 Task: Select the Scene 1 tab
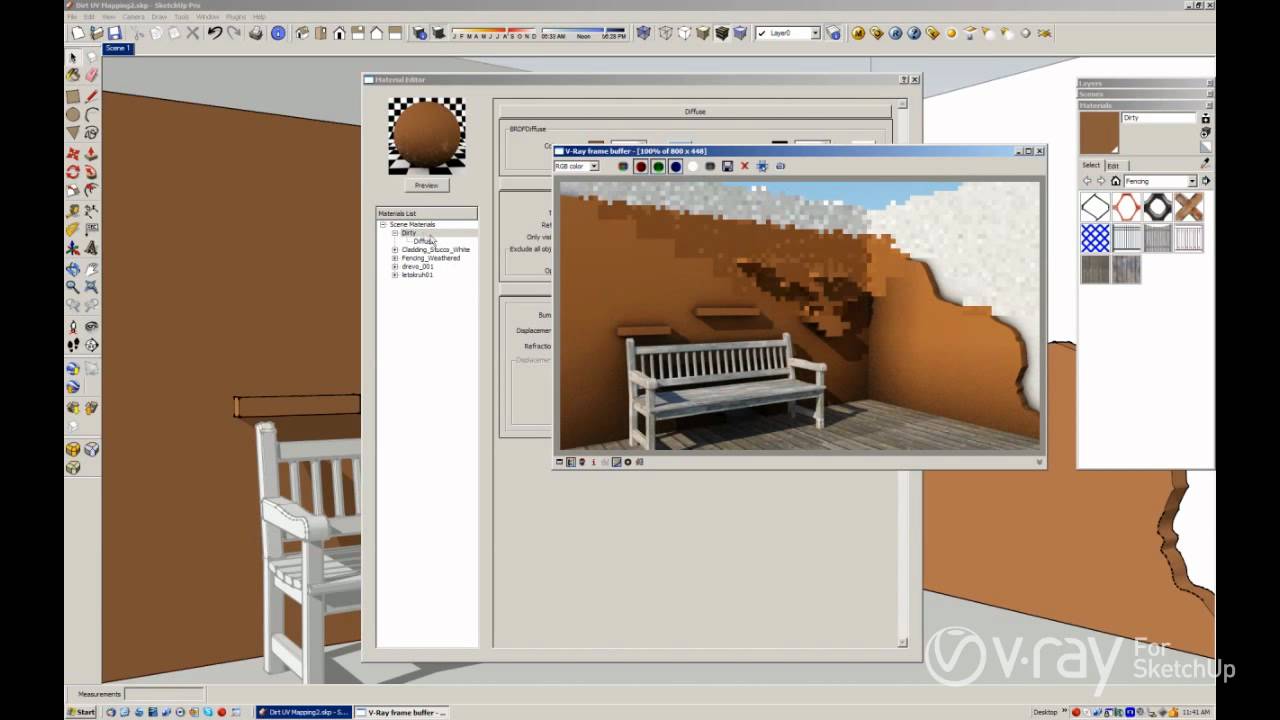[117, 48]
